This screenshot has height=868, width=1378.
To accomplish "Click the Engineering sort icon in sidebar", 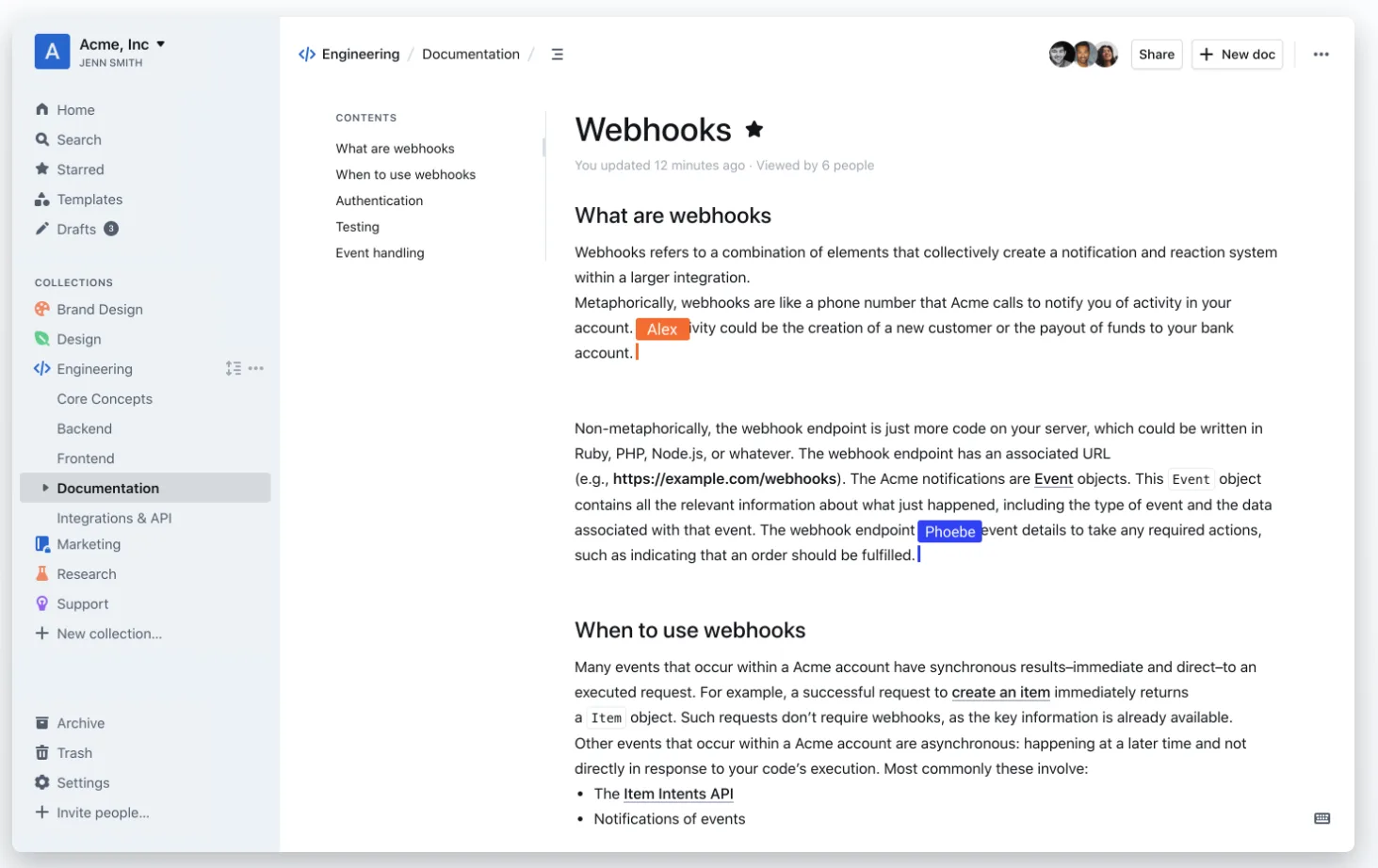I will coord(233,368).
